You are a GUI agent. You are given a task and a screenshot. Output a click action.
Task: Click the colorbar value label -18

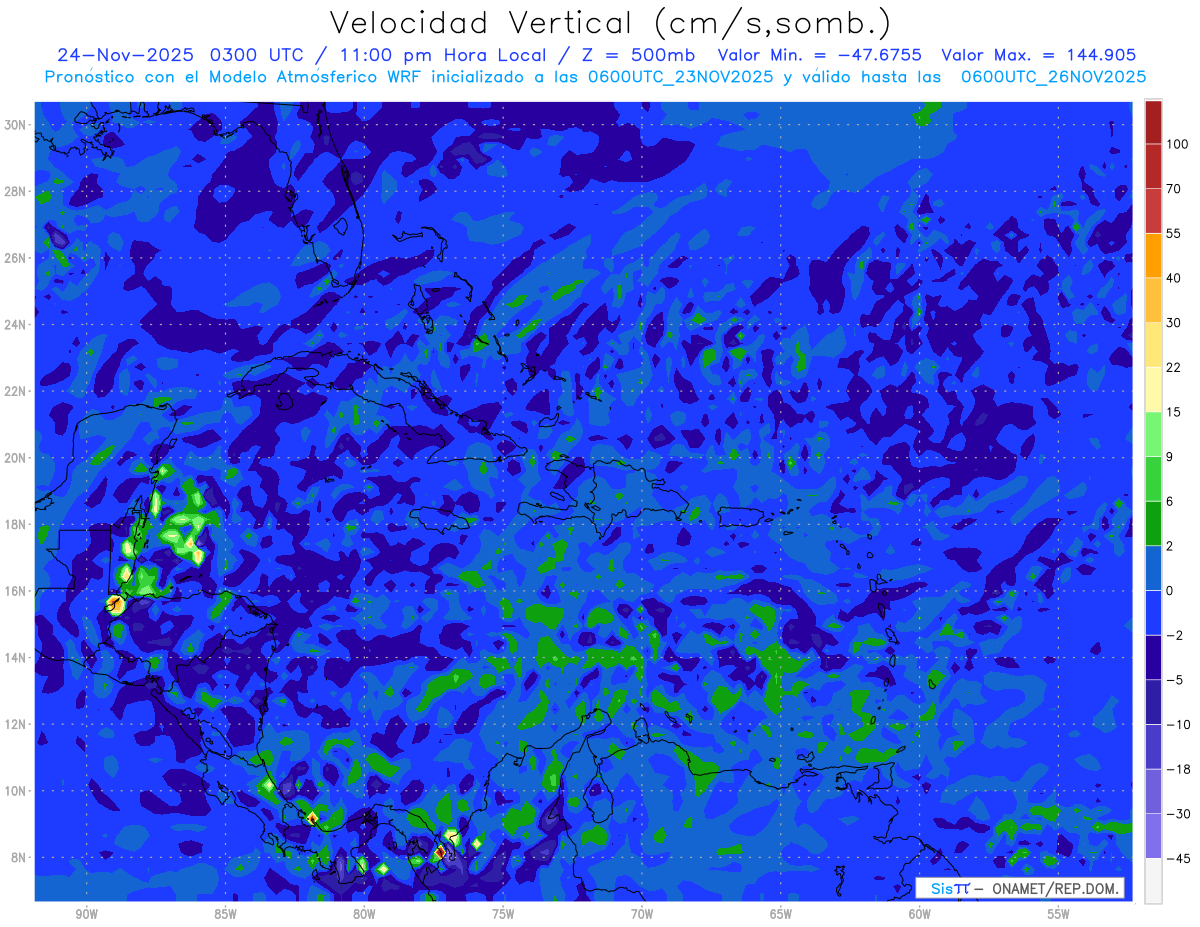[1177, 769]
